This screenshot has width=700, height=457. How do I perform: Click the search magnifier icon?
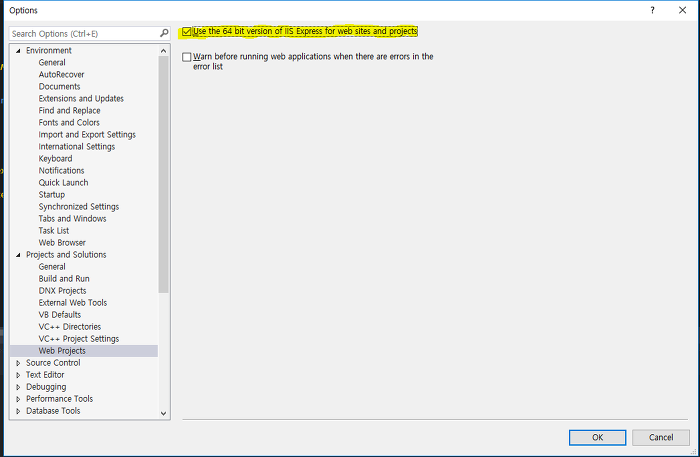click(164, 33)
